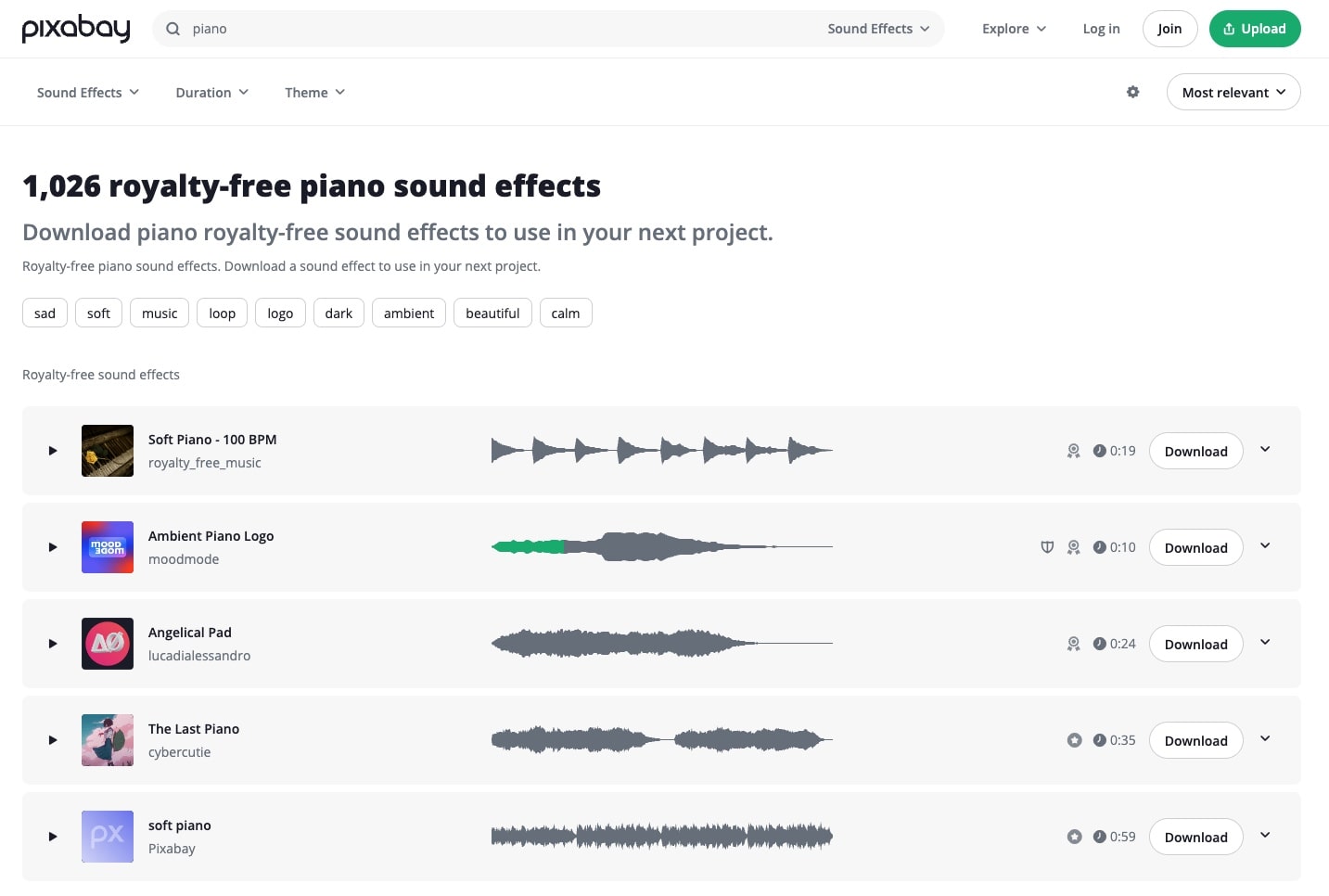This screenshot has width=1329, height=896.
Task: Click the Upload button with the upload icon
Action: [1255, 29]
